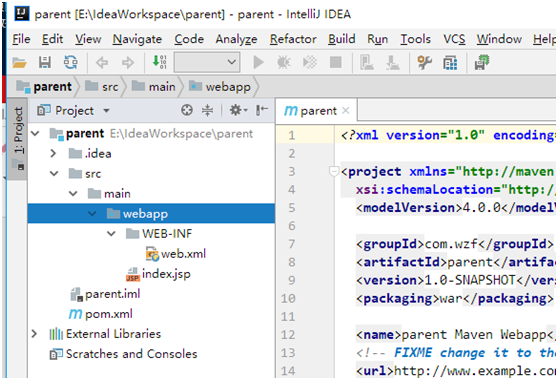Close the parent editor tab
Screen dimensions: 558x380
pos(346,111)
